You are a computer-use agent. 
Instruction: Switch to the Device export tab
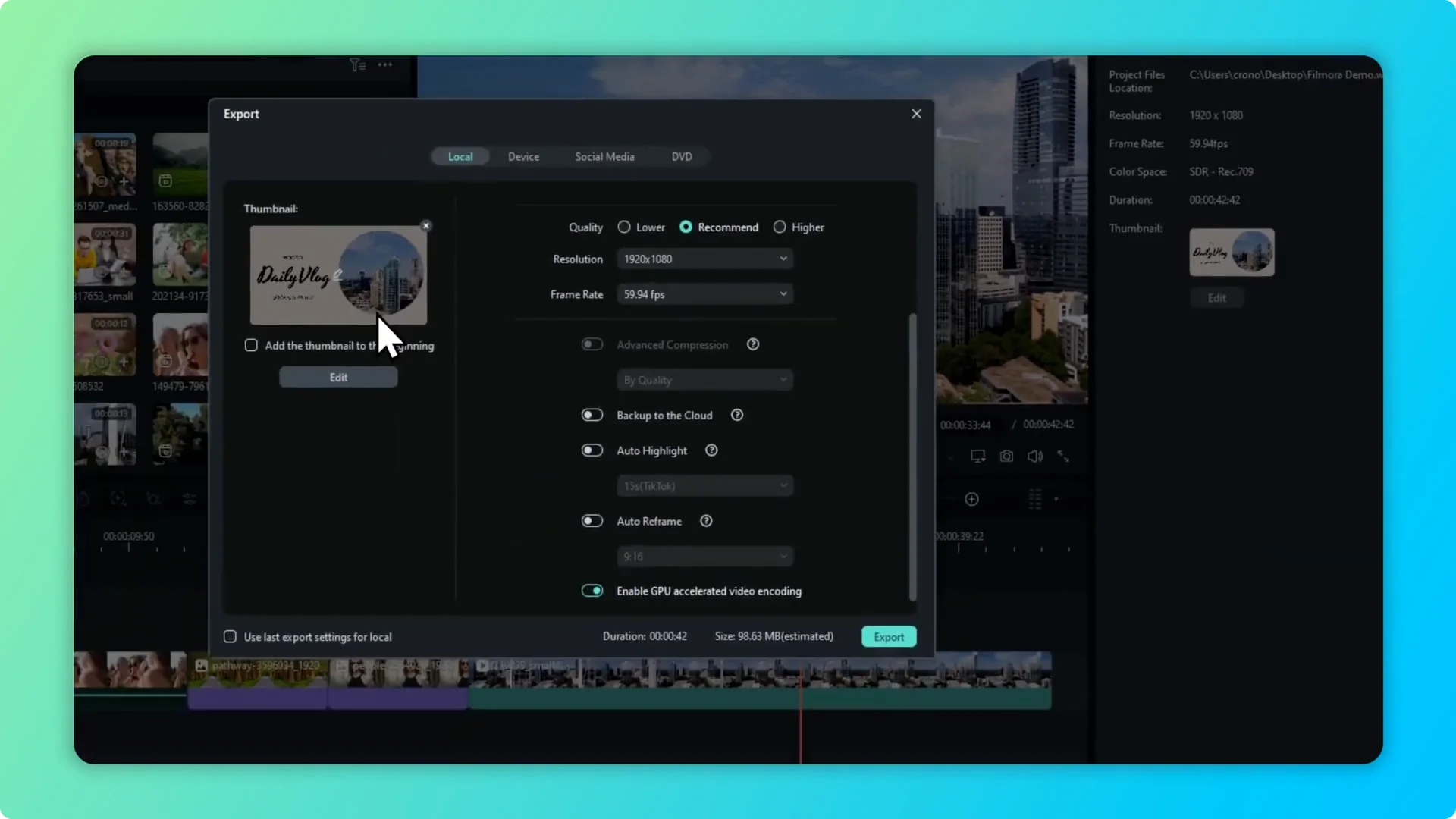tap(523, 156)
